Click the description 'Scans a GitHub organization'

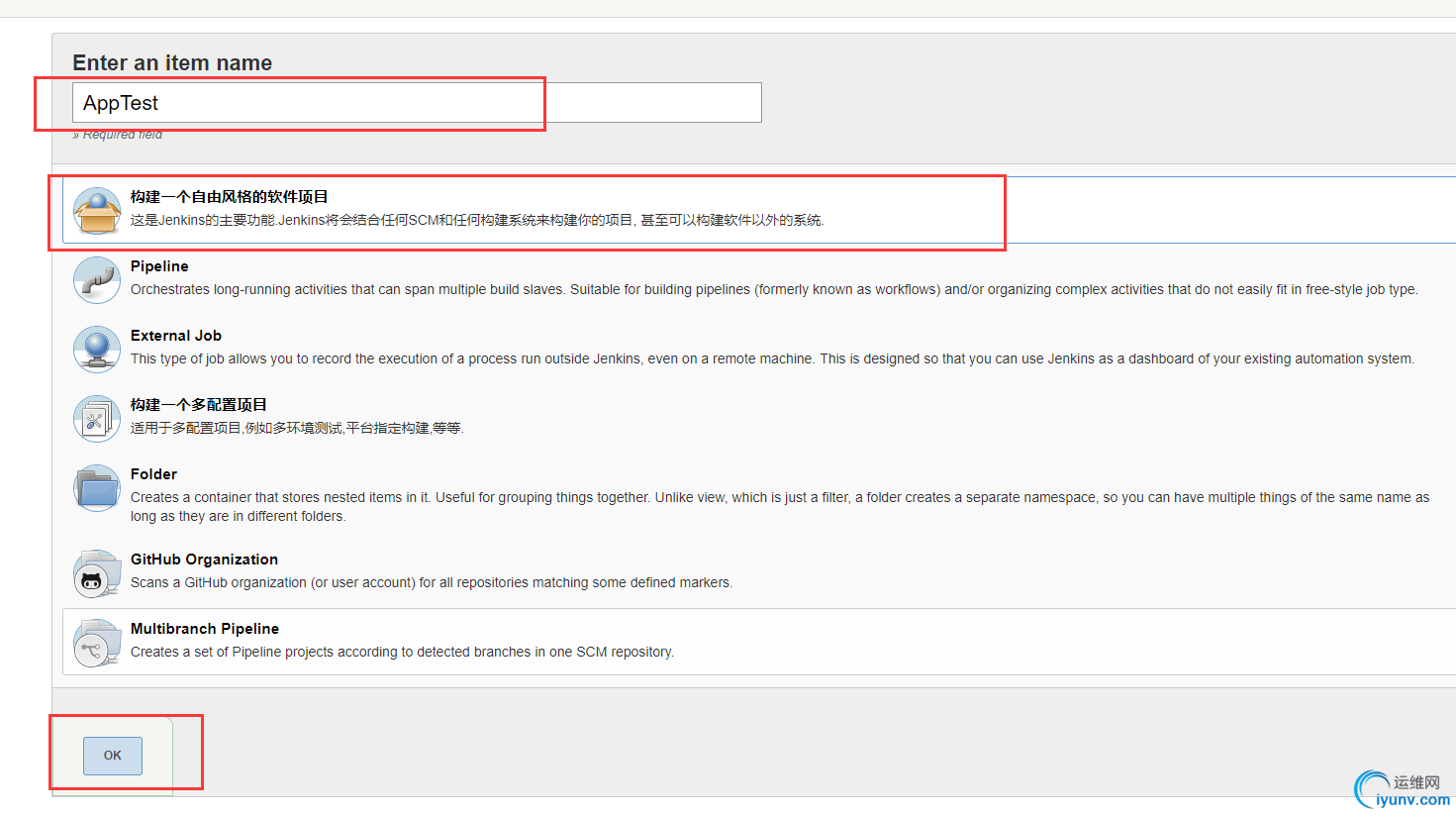(x=432, y=582)
